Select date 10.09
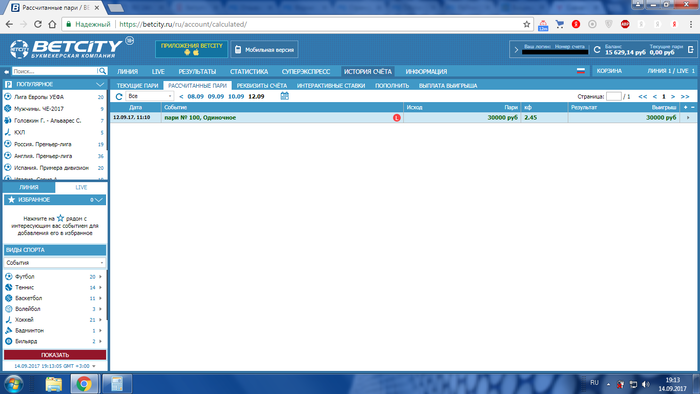The width and height of the screenshot is (700, 394). (x=236, y=96)
